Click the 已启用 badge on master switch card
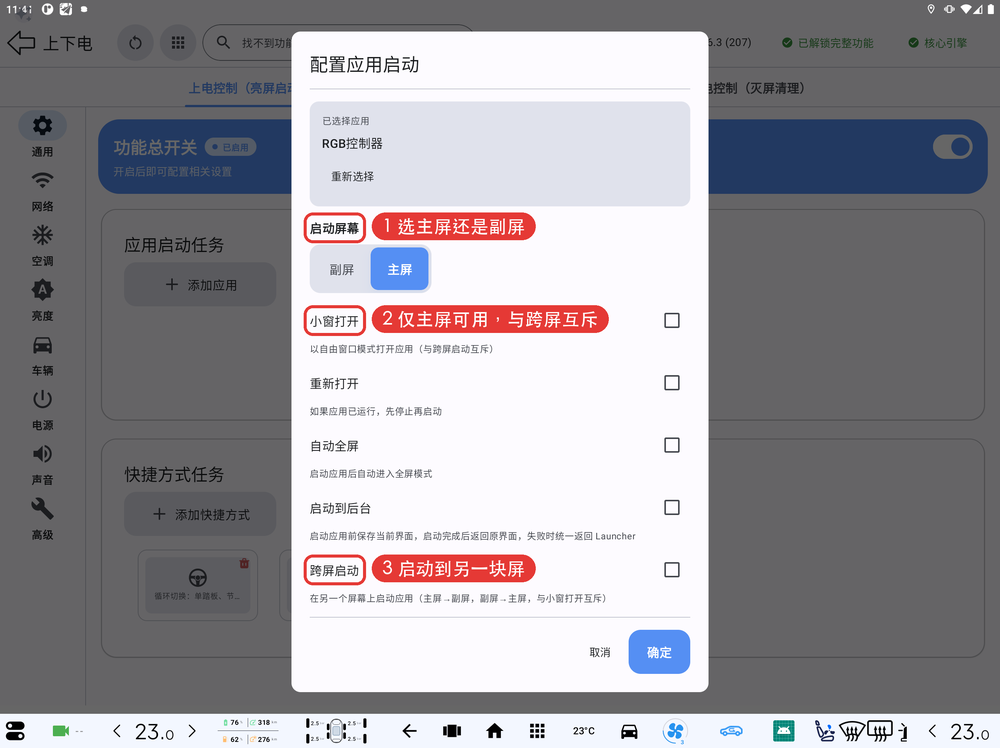Viewport: 1000px width, 748px height. 230,147
